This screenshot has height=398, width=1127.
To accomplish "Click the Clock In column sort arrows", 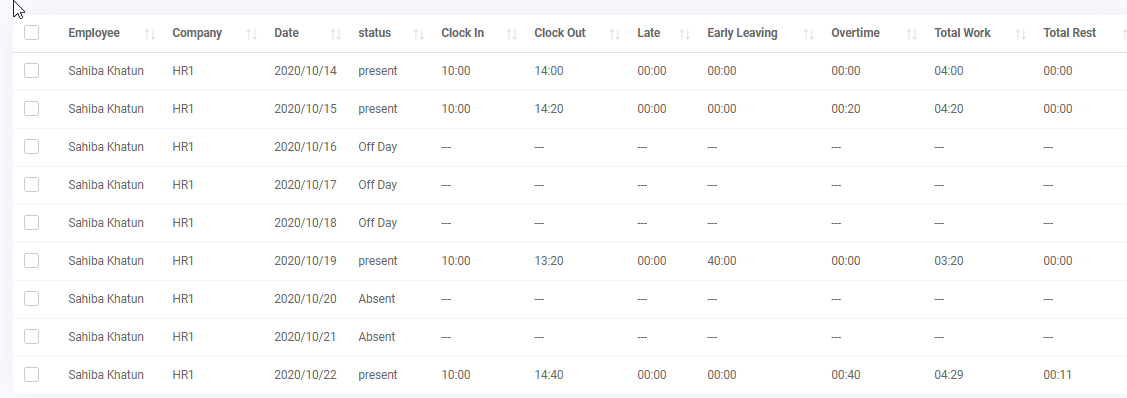I will click(x=512, y=34).
